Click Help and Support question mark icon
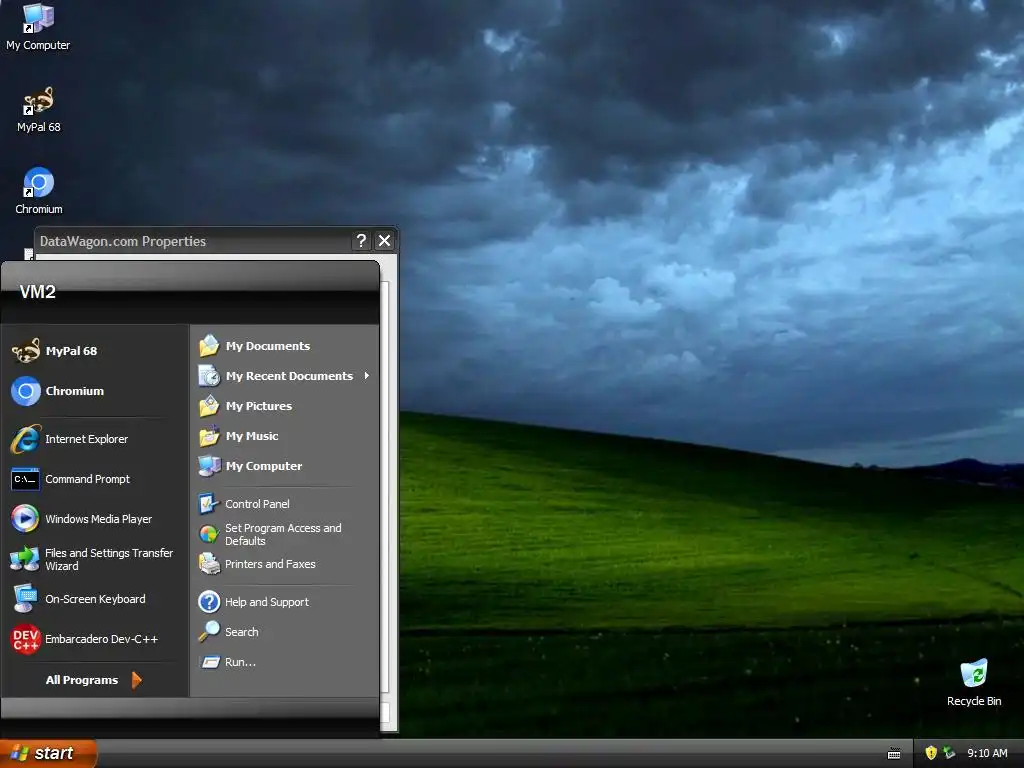The height and width of the screenshot is (768, 1024). (209, 601)
